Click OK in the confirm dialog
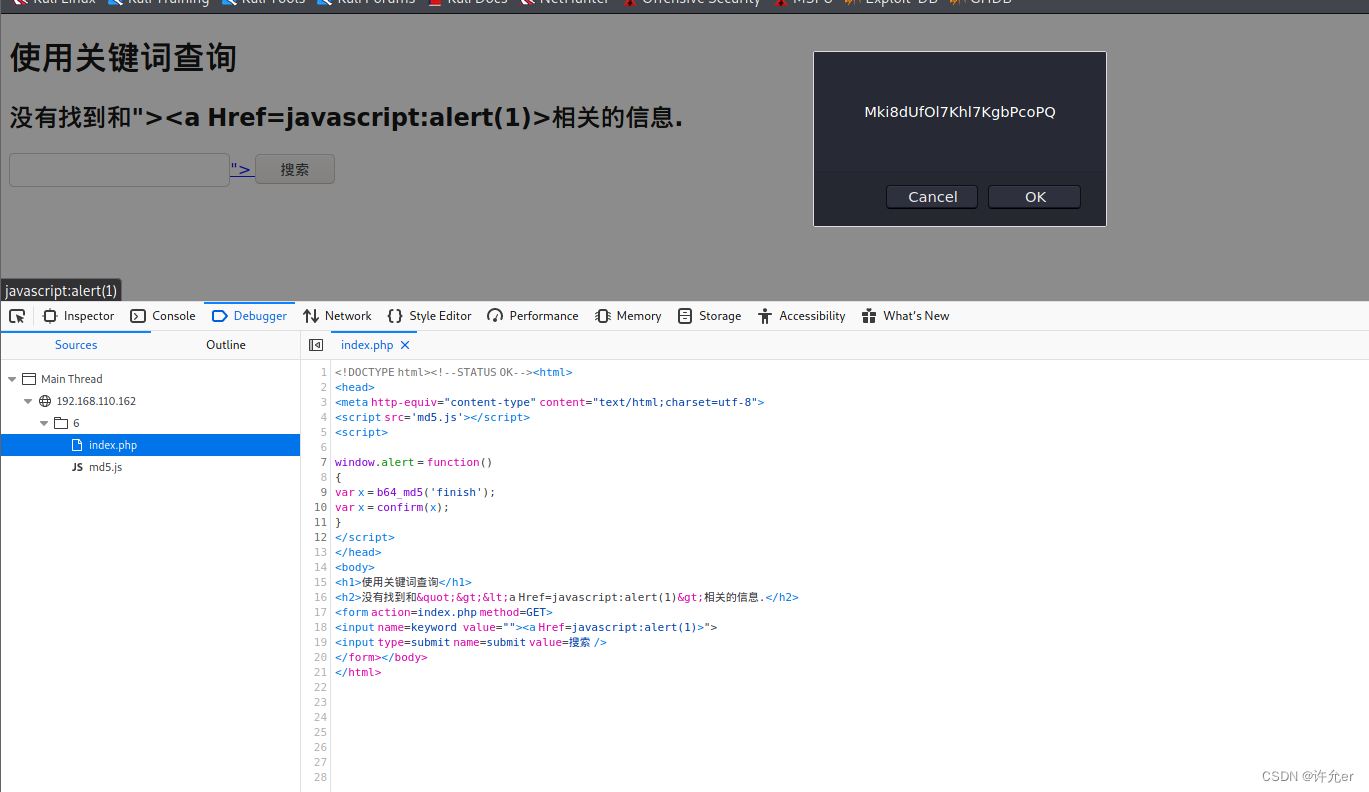This screenshot has height=792, width=1369. pos(1035,197)
